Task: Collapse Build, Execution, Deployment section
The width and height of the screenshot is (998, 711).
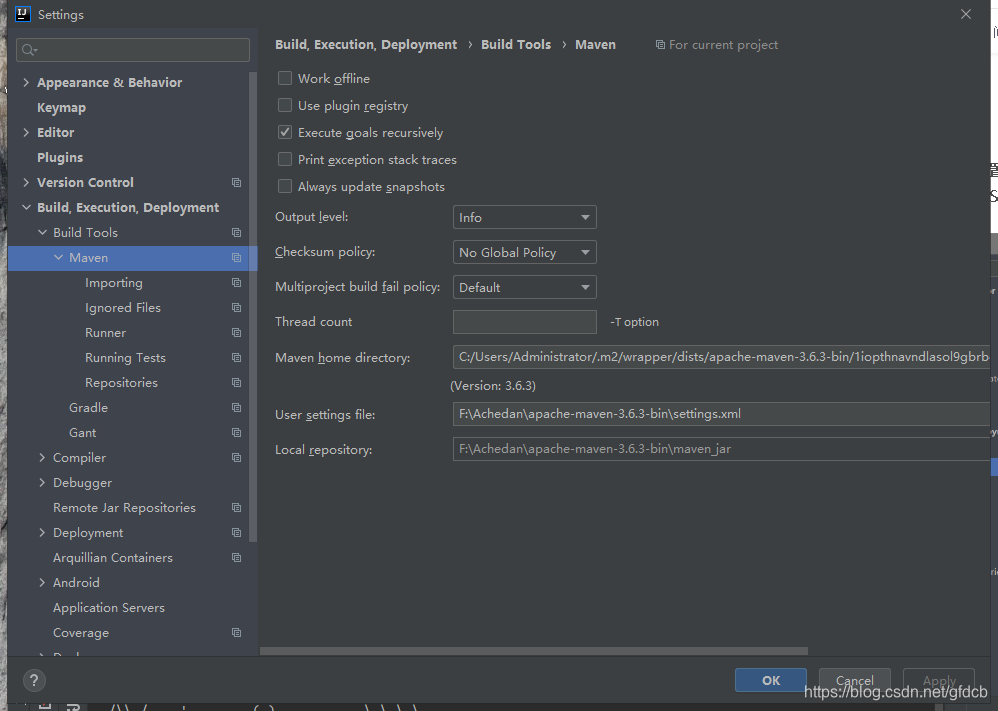Action: 26,208
